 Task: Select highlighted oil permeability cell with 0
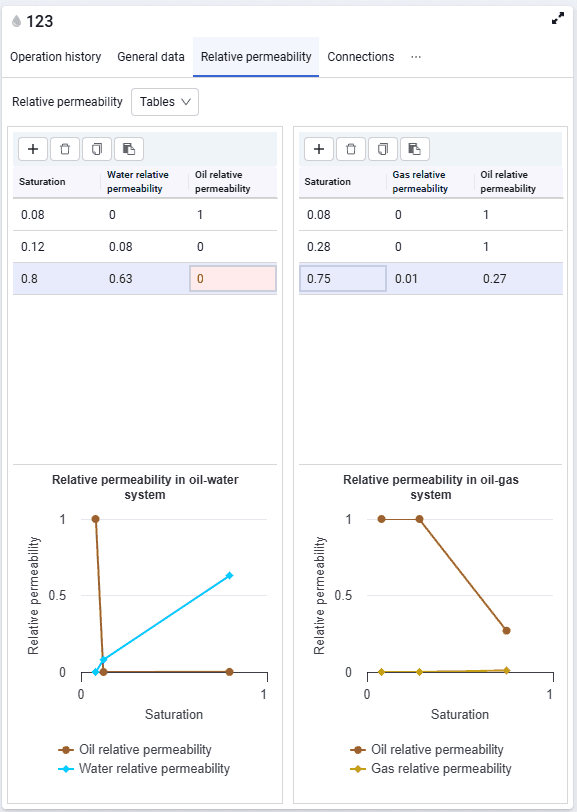coord(233,279)
